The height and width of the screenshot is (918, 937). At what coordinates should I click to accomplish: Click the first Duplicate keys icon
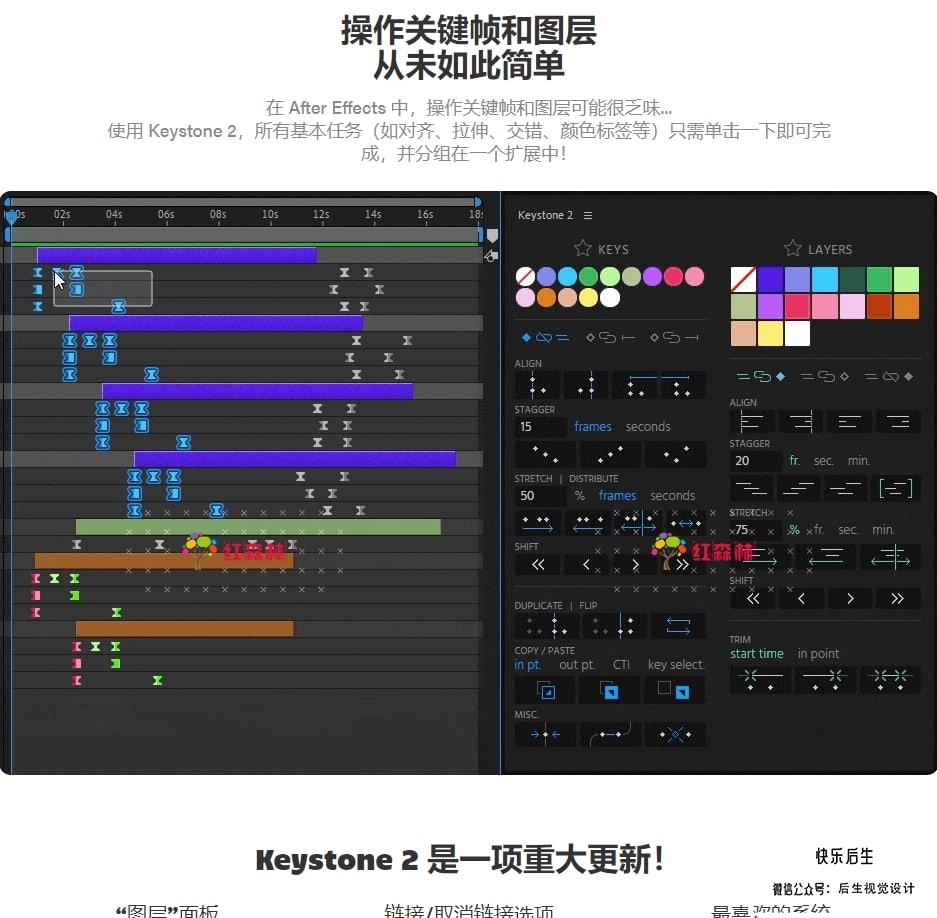click(x=546, y=626)
